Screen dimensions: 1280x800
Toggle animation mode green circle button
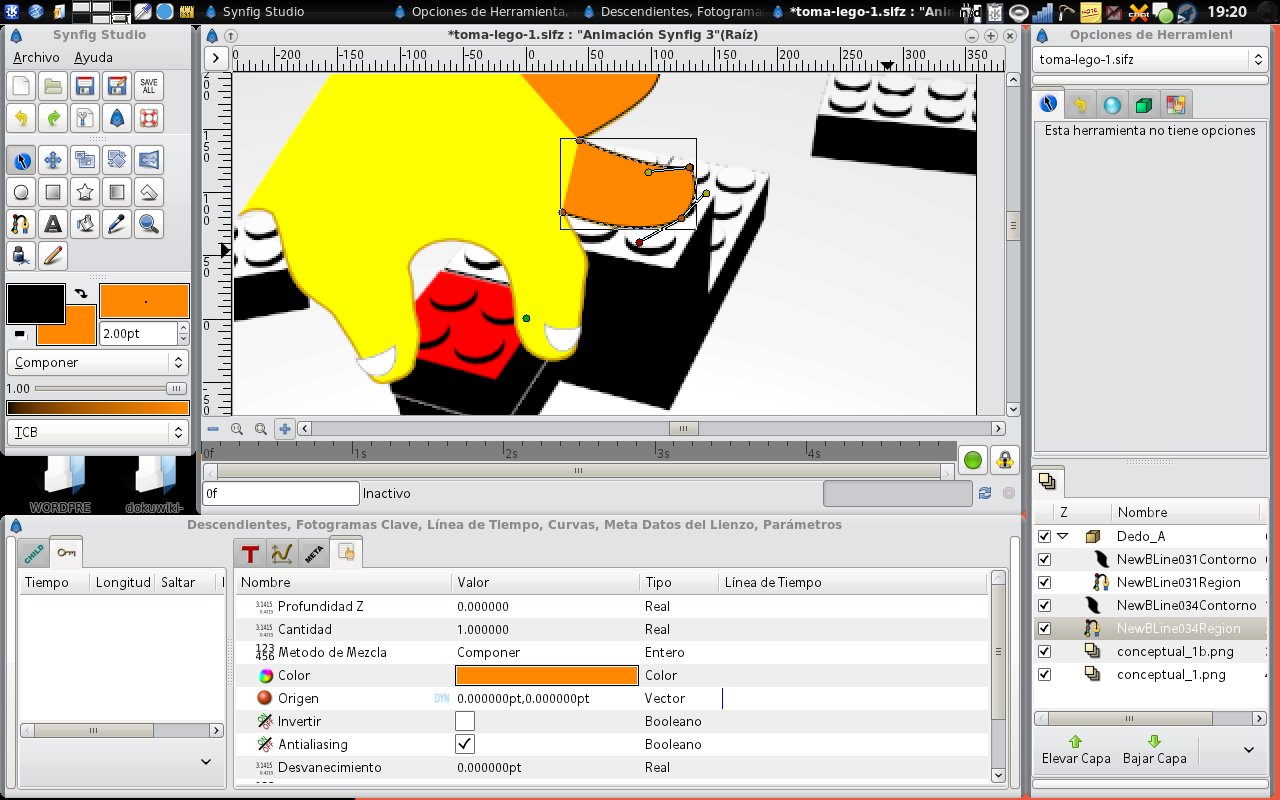pos(972,460)
